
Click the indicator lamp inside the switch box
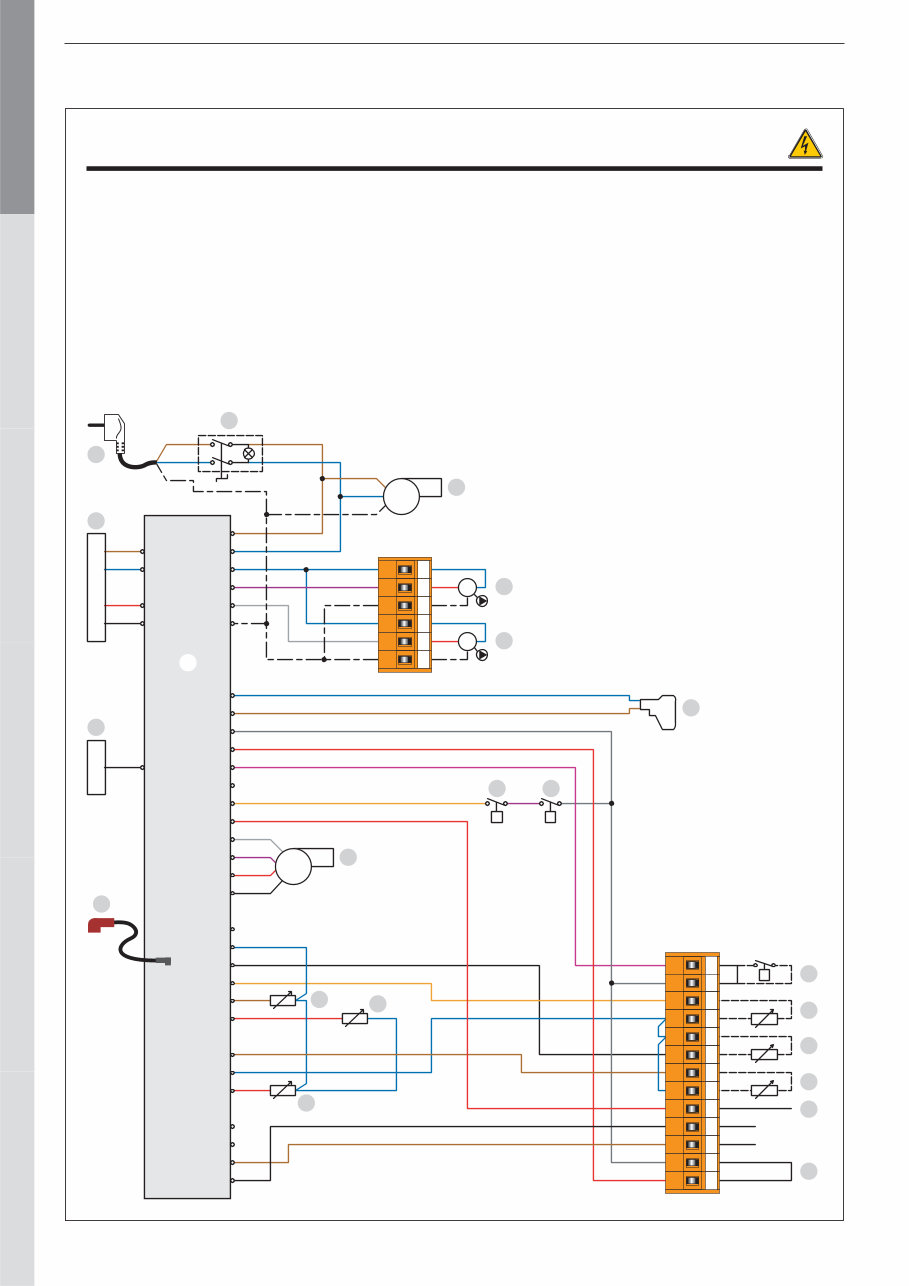[249, 453]
